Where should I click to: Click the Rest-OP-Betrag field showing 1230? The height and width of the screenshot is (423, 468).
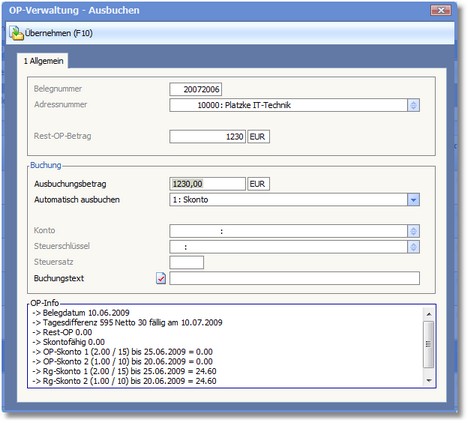(207, 137)
